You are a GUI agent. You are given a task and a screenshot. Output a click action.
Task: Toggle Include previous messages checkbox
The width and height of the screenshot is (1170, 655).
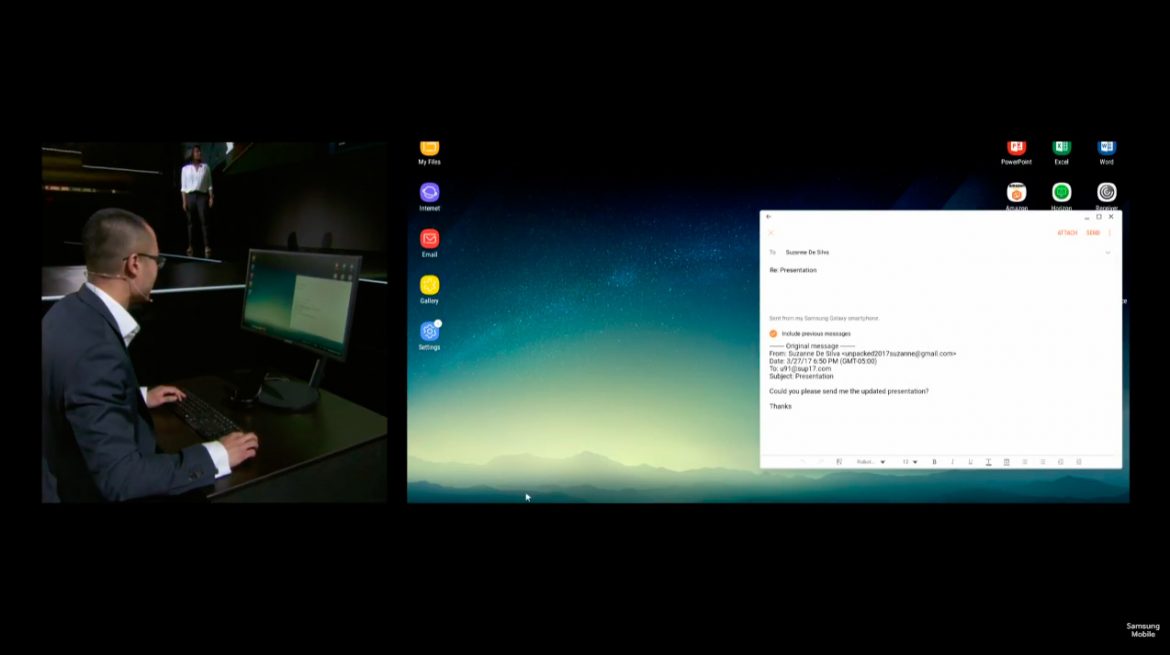[x=773, y=333]
